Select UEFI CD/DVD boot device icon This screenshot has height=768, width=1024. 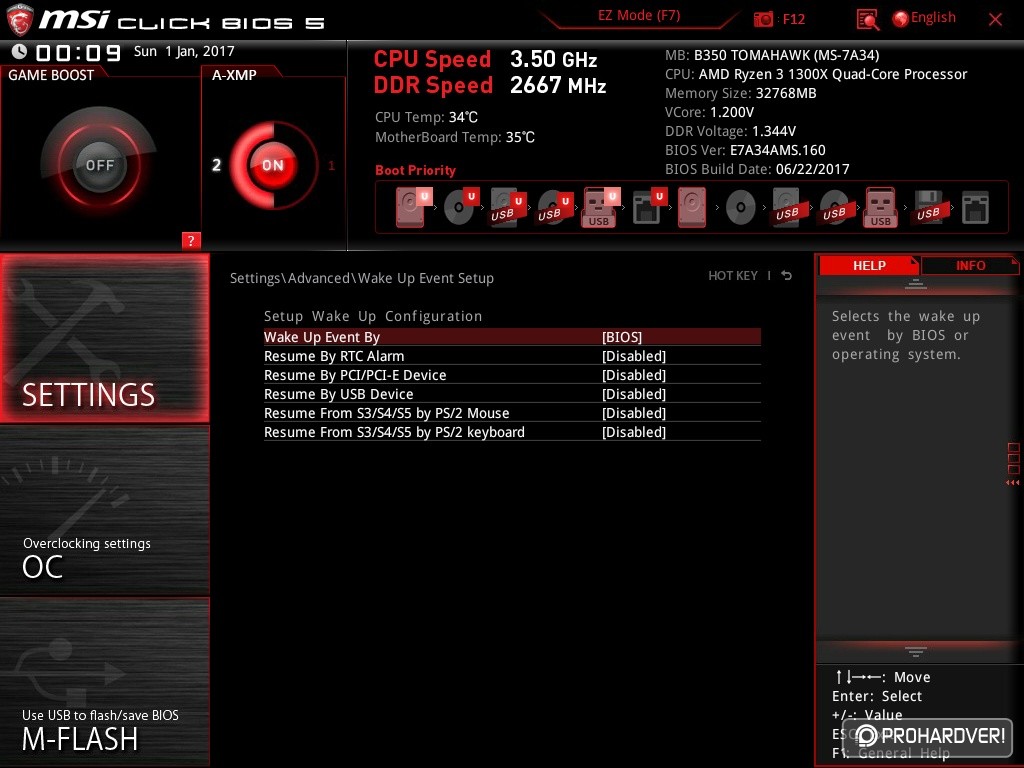461,207
